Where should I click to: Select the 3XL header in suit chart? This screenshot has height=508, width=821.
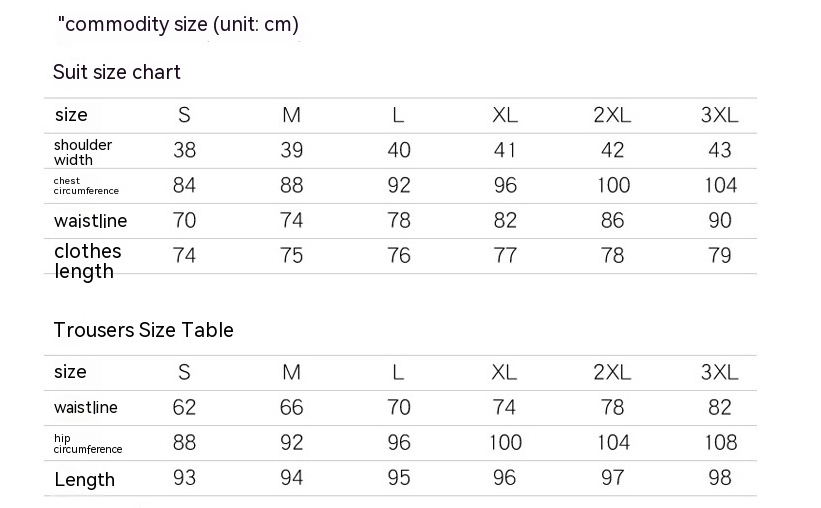(x=719, y=115)
